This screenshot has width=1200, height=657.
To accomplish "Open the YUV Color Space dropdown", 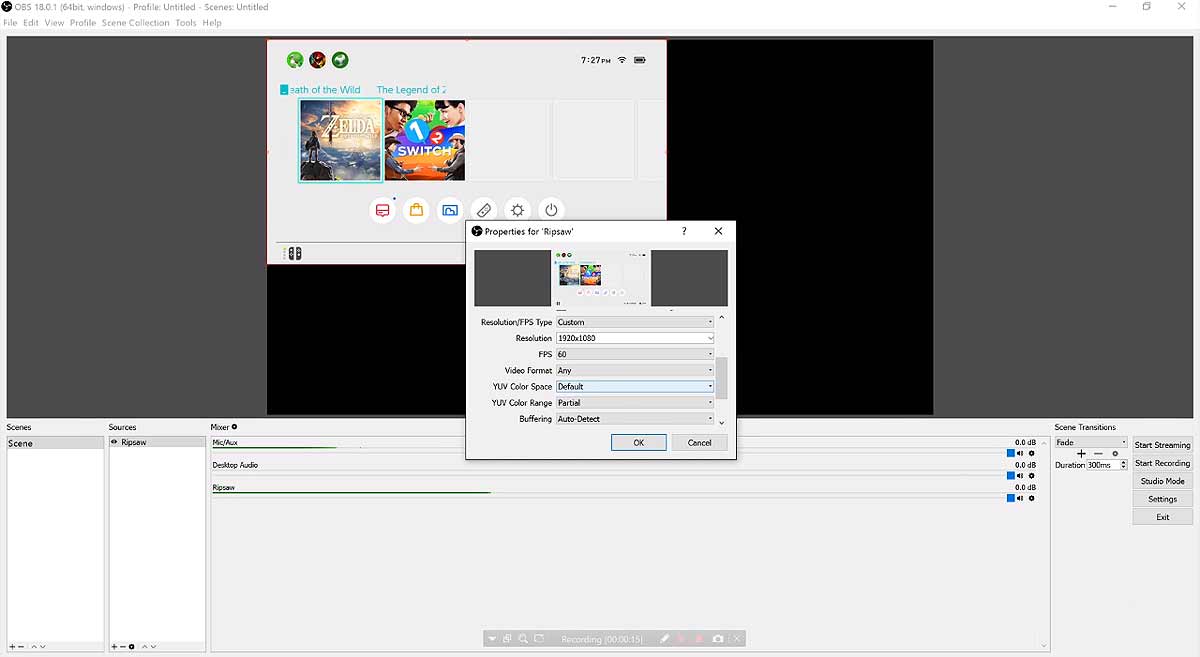I will pos(635,386).
